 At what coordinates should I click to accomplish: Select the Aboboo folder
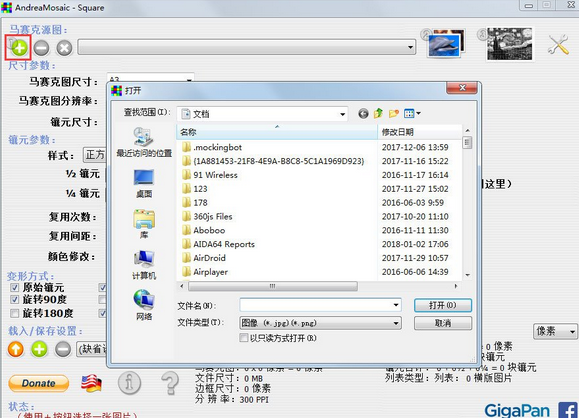coord(203,230)
